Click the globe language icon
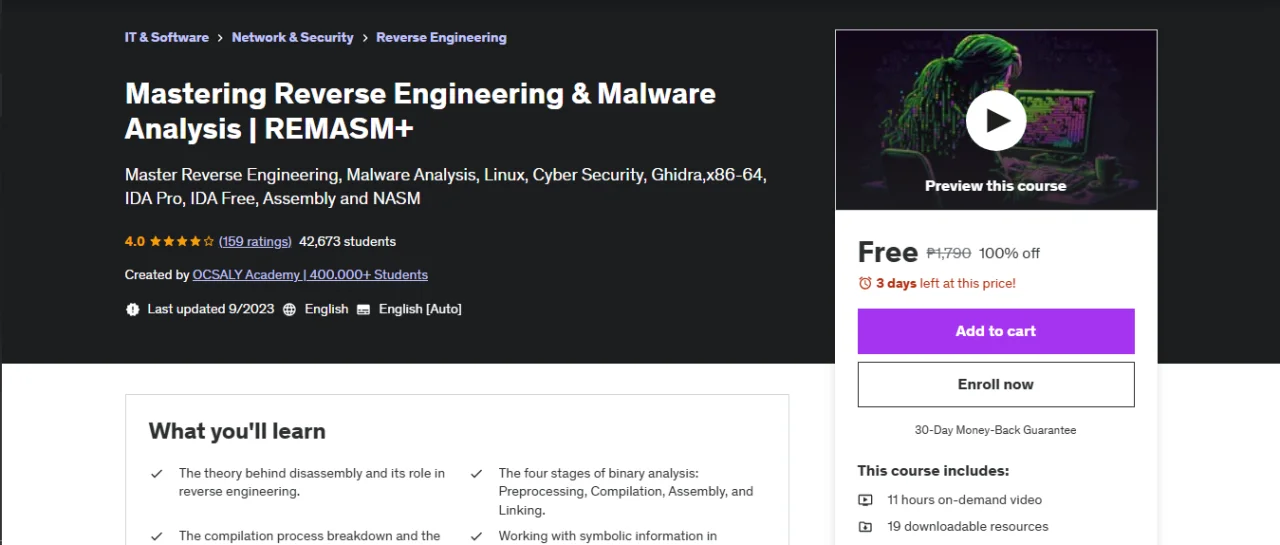This screenshot has width=1280, height=545. 289,309
